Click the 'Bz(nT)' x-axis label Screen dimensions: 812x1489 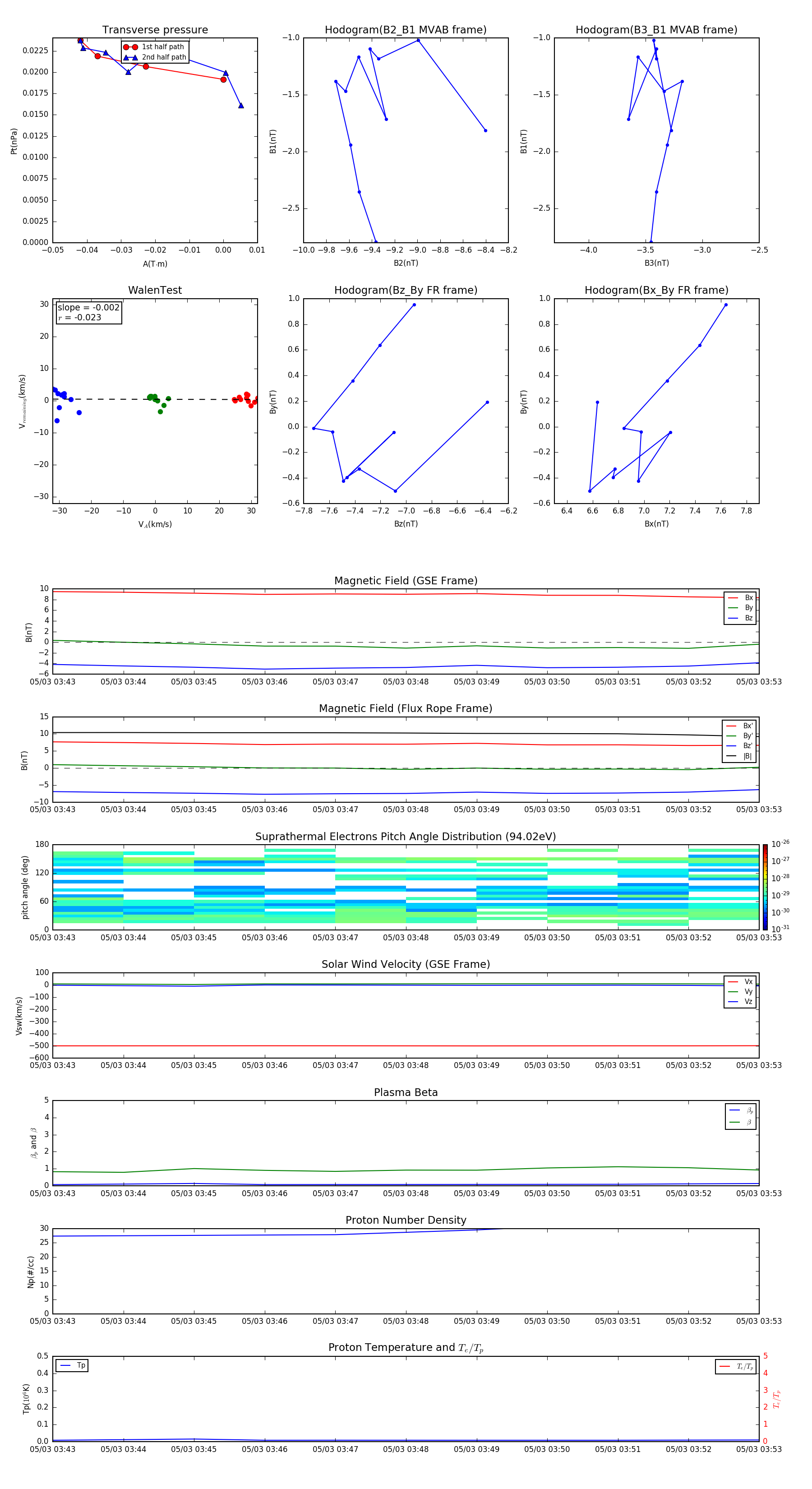[x=406, y=524]
